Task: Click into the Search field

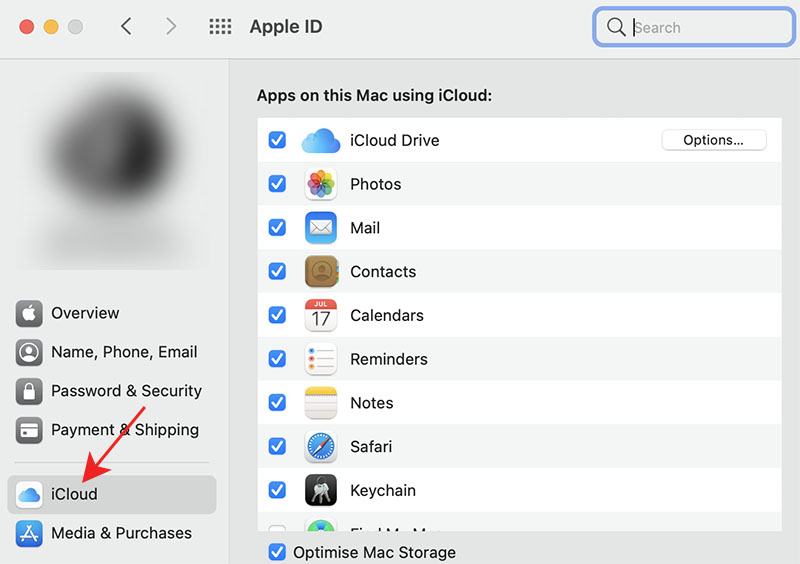Action: click(694, 27)
